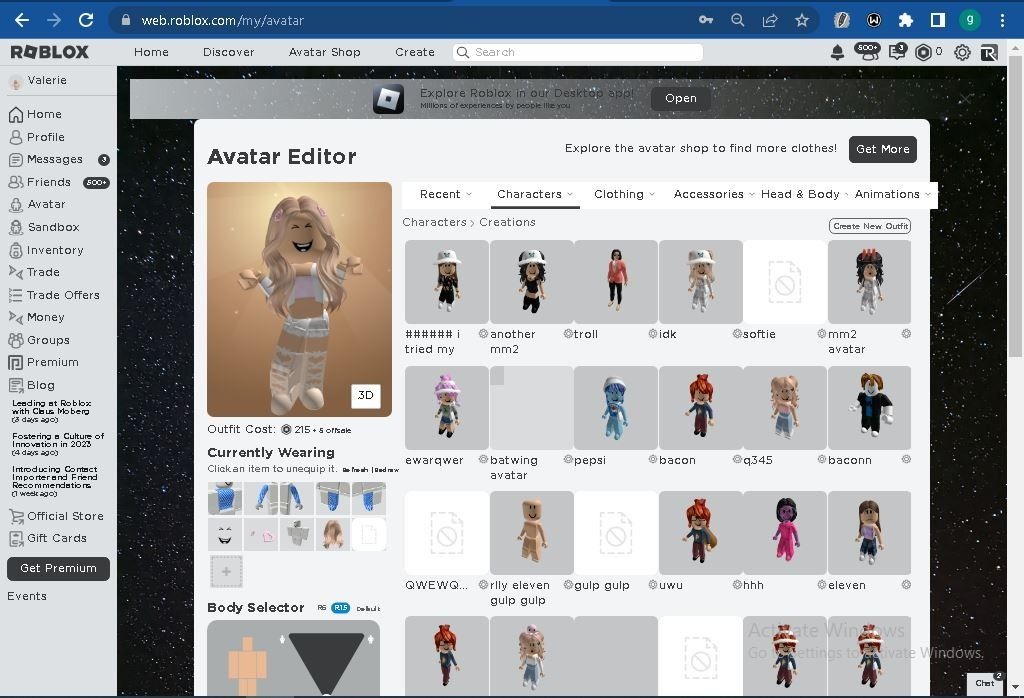Click the Get More button
Screen dimensions: 1024x698
coord(882,148)
